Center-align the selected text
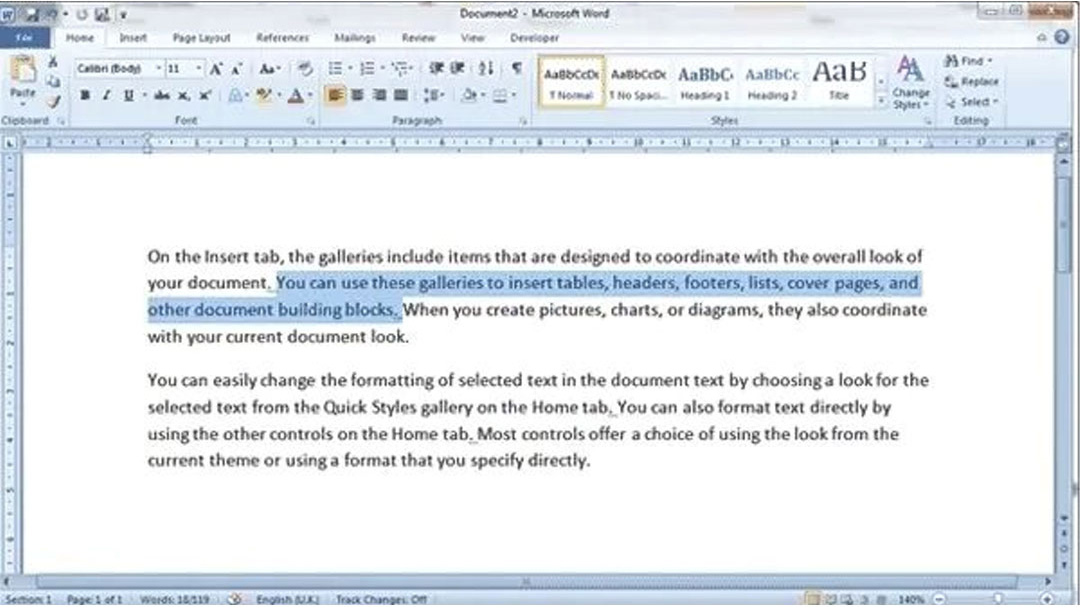The height and width of the screenshot is (609, 1080). (357, 95)
